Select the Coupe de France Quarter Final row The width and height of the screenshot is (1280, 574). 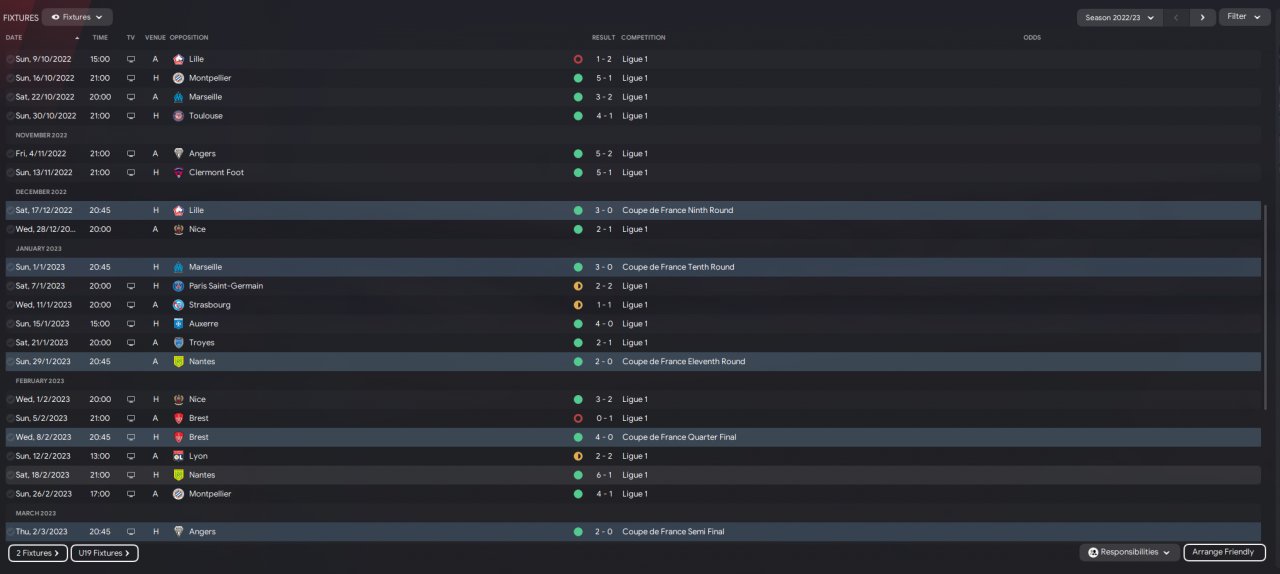[678, 437]
